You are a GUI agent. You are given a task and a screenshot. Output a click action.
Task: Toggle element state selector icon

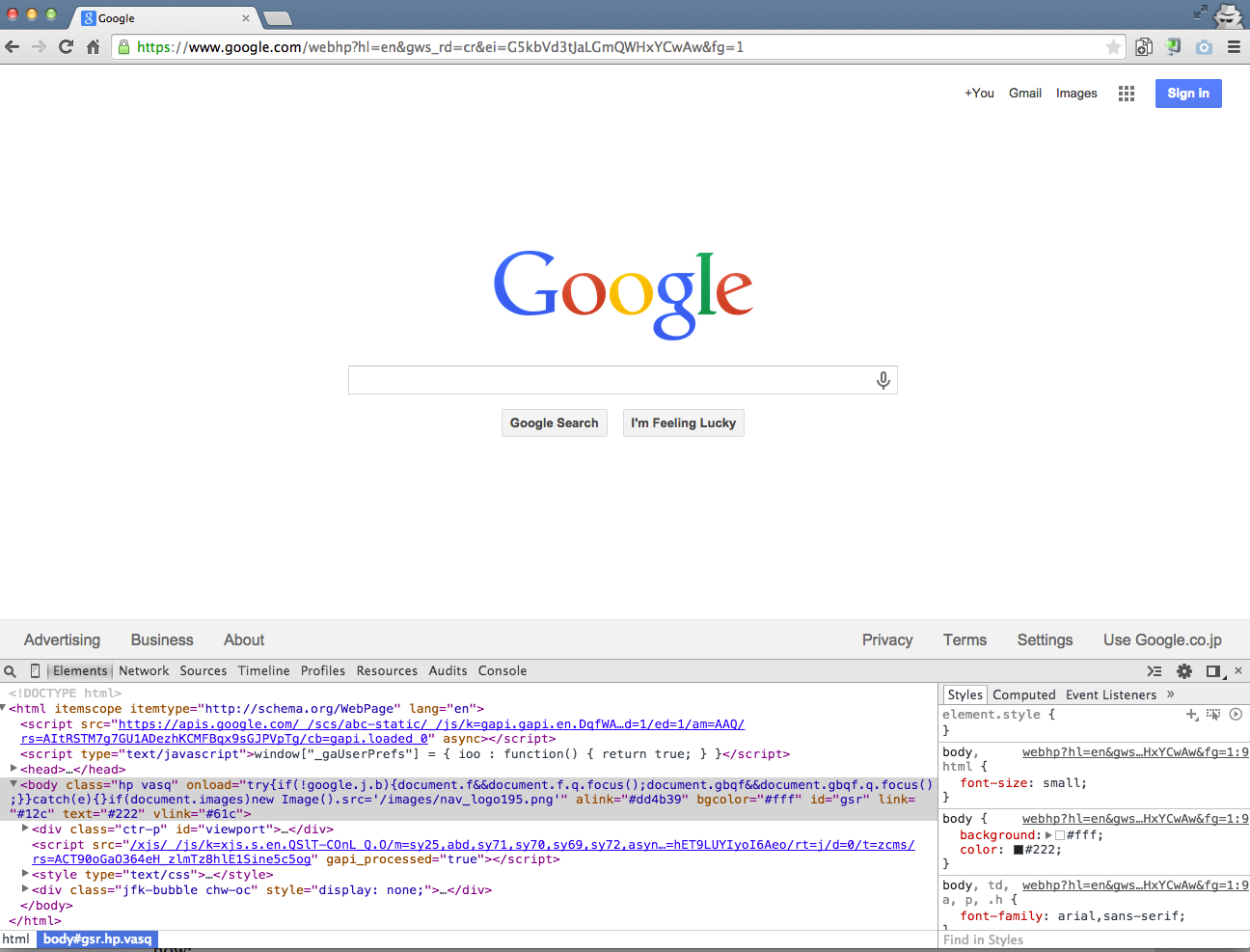point(1213,715)
